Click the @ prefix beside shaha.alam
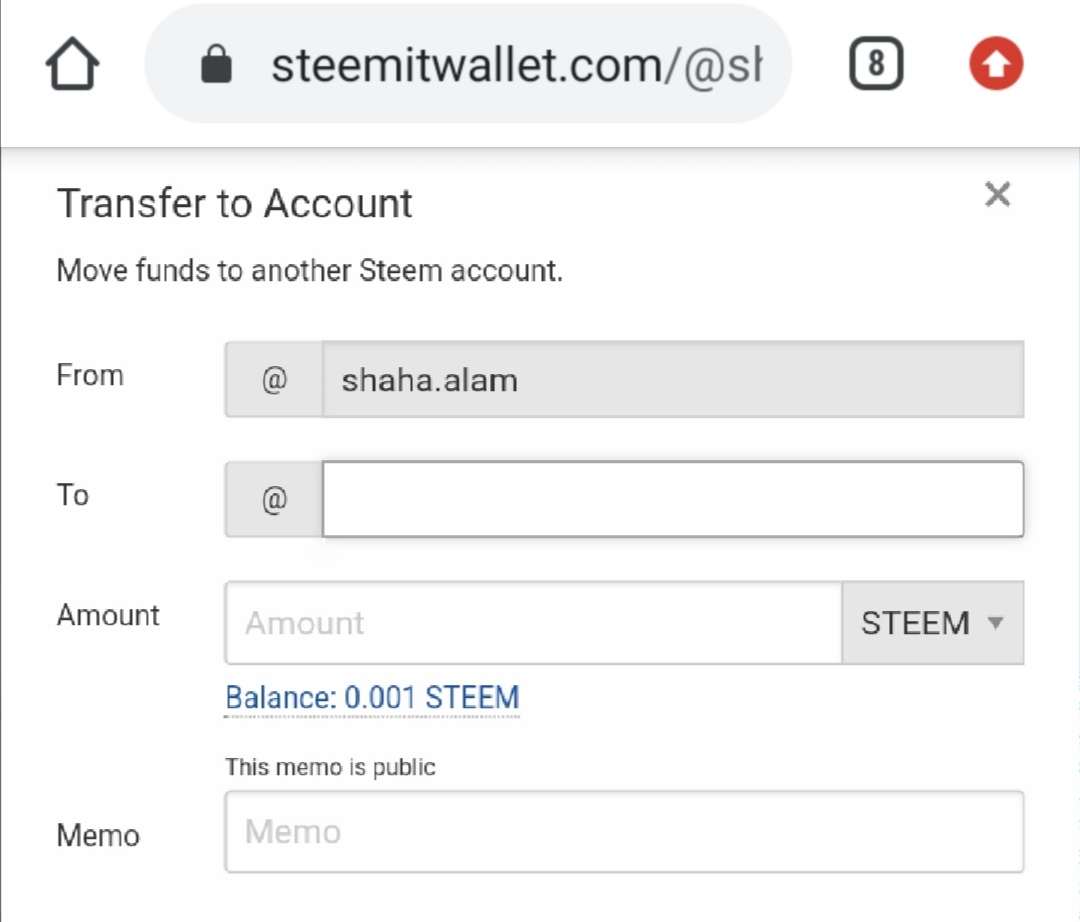 click(274, 380)
